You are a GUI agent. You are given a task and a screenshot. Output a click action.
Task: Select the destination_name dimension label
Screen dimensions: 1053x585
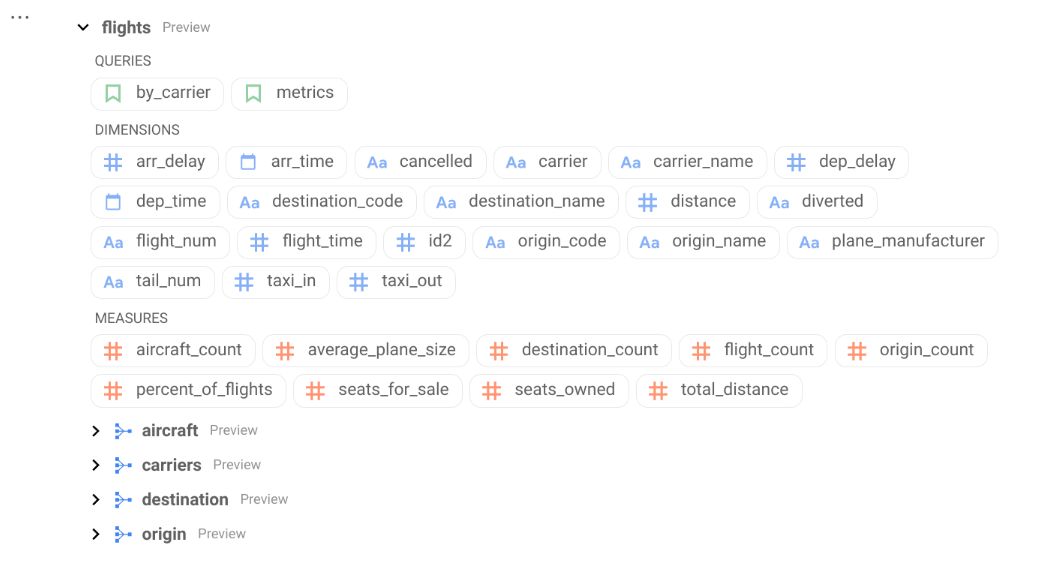[x=537, y=201]
